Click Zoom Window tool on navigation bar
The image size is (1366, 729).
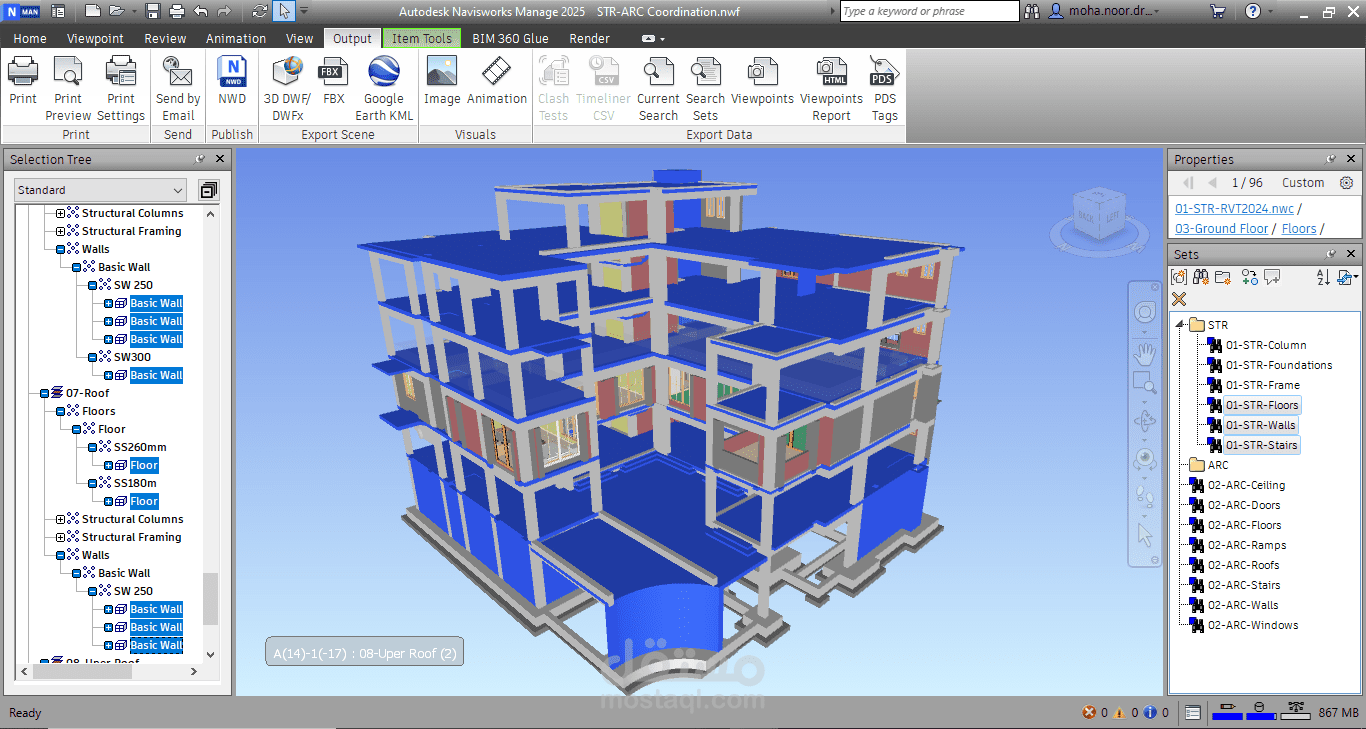(1145, 383)
